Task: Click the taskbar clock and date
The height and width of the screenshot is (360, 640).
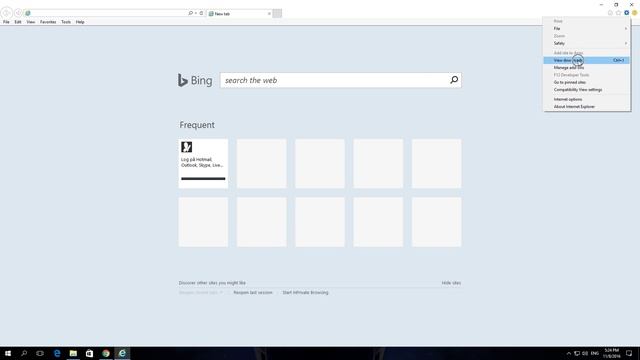Action: coord(611,353)
